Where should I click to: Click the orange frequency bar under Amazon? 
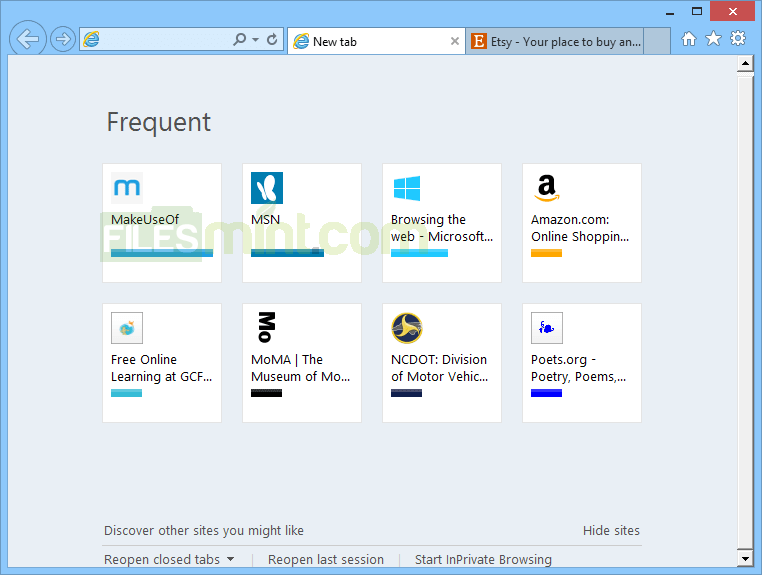[546, 253]
